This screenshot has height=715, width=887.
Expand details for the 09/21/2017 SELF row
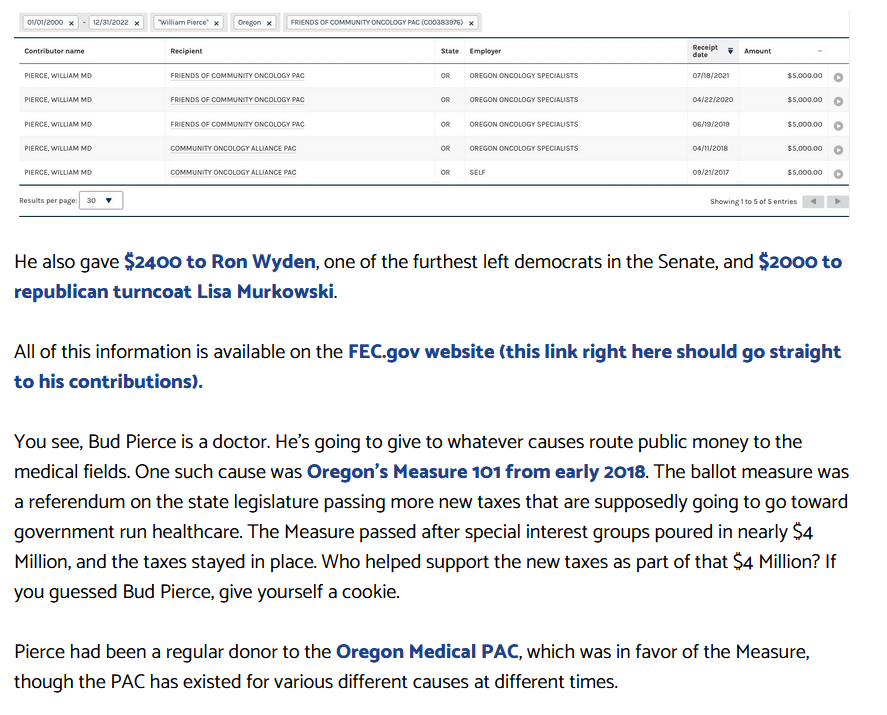838,173
